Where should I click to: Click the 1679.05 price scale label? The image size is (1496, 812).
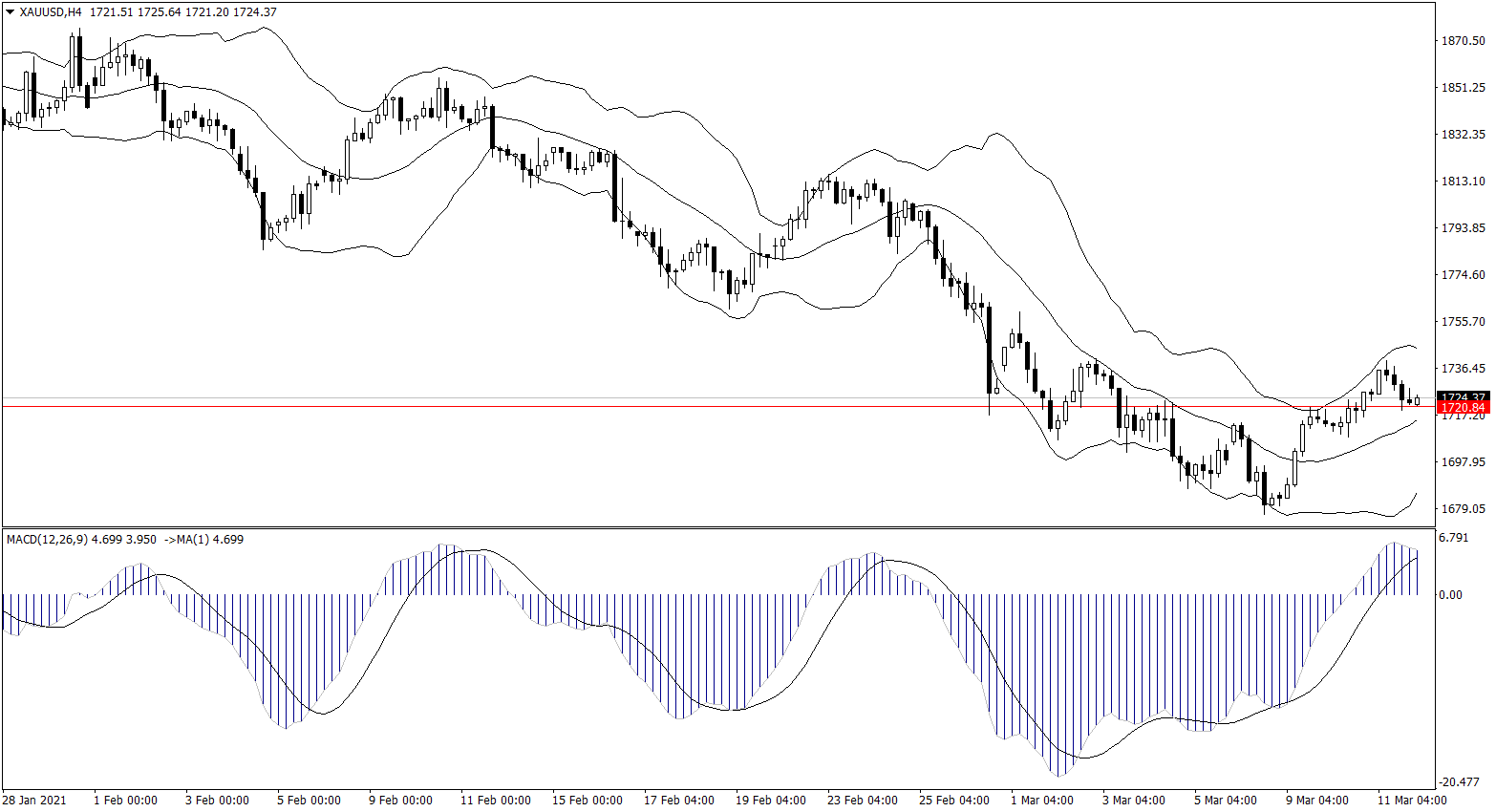(1463, 509)
